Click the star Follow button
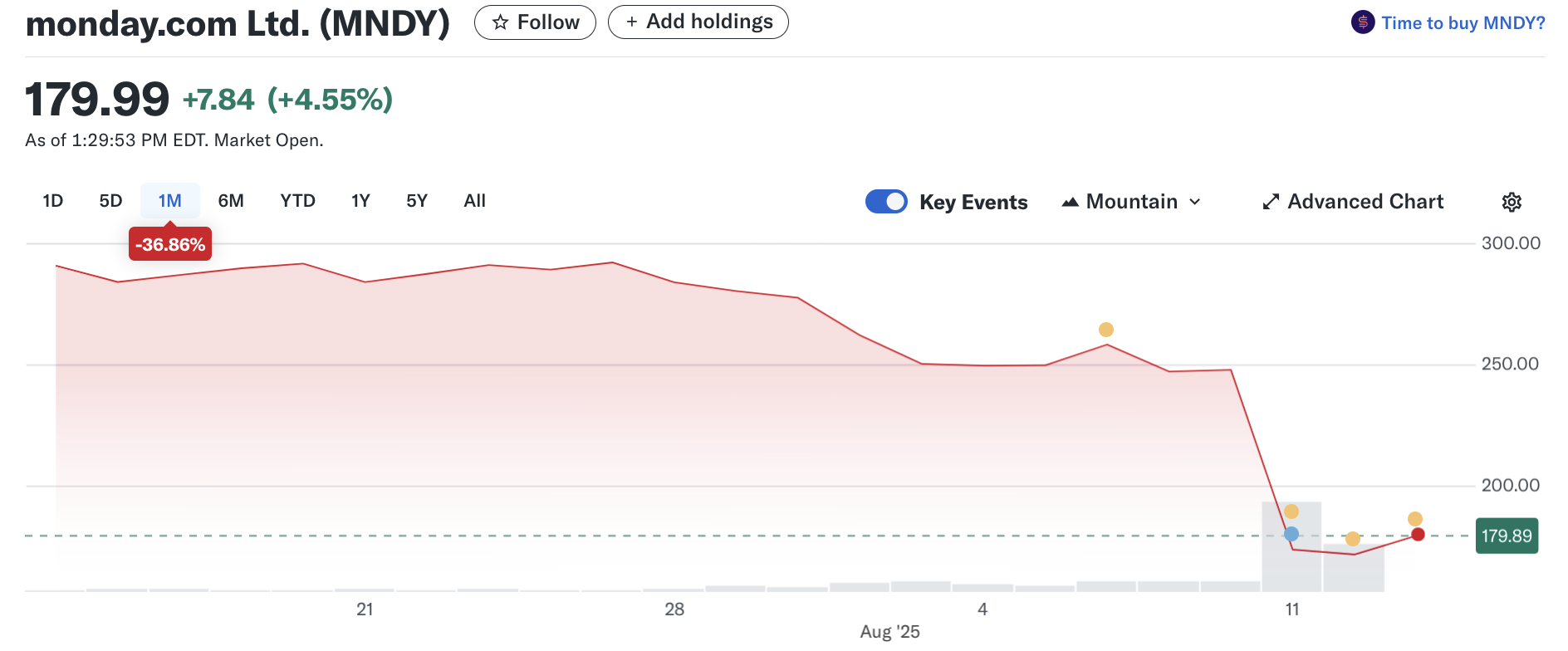The height and width of the screenshot is (651, 1568). tap(535, 22)
